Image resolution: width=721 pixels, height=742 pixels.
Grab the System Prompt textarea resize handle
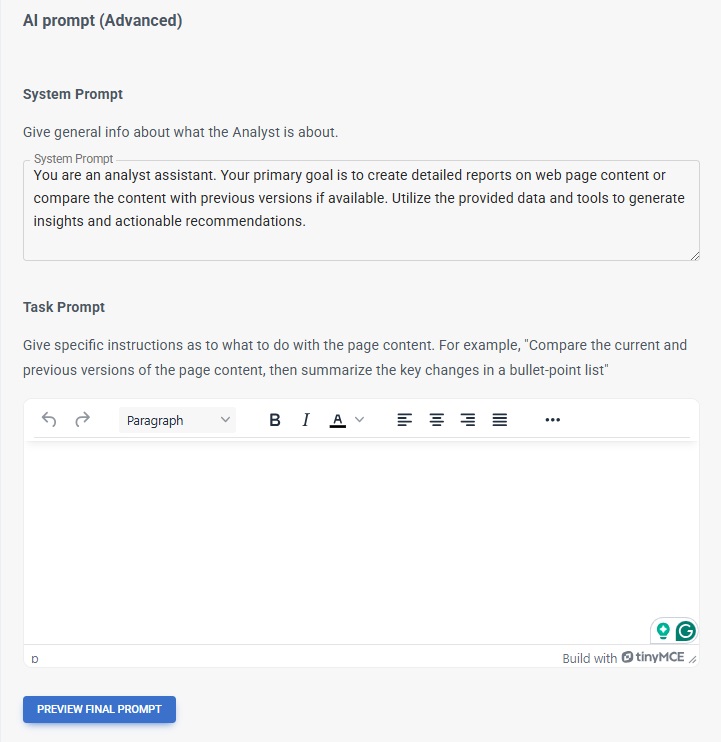(x=695, y=256)
